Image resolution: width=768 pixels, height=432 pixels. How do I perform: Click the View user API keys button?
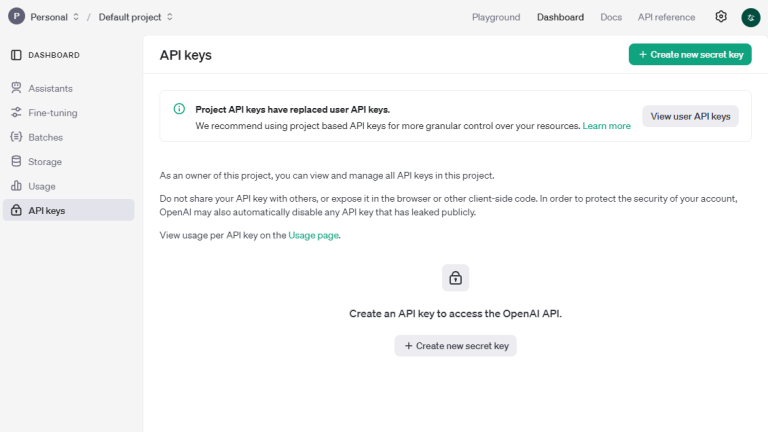(x=690, y=116)
